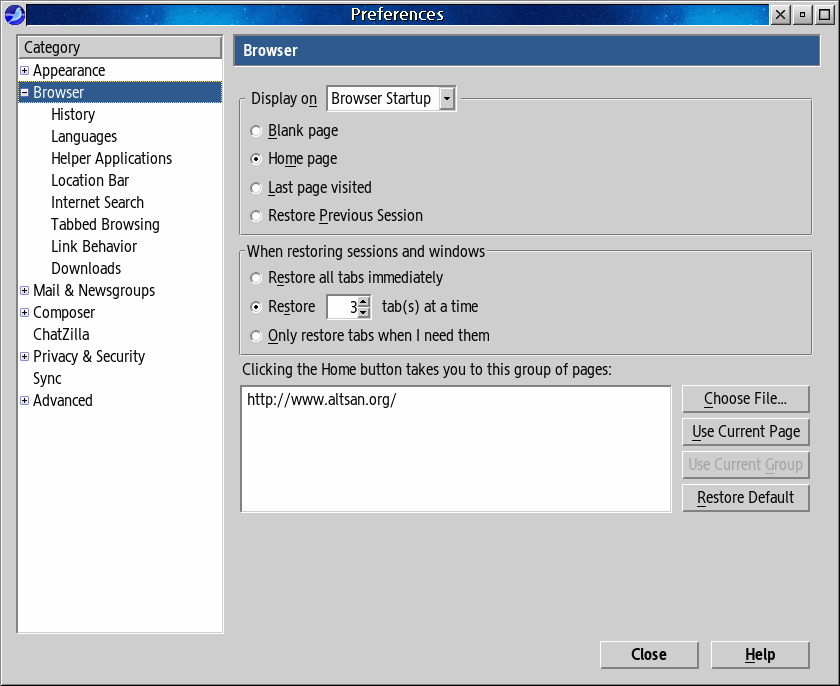Viewport: 840px width, 686px height.
Task: Click the SeaMonkey icon in the title bar
Action: pos(14,14)
